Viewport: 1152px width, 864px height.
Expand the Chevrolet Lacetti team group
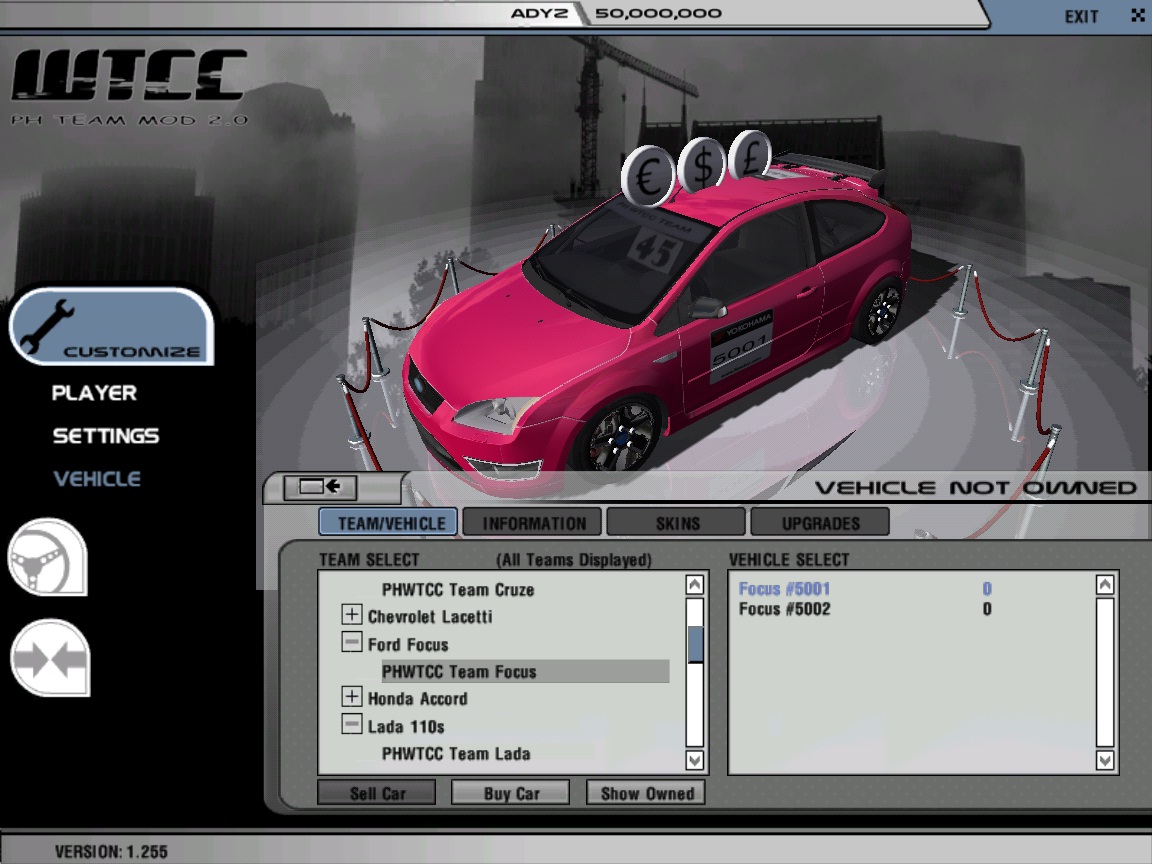click(x=352, y=614)
